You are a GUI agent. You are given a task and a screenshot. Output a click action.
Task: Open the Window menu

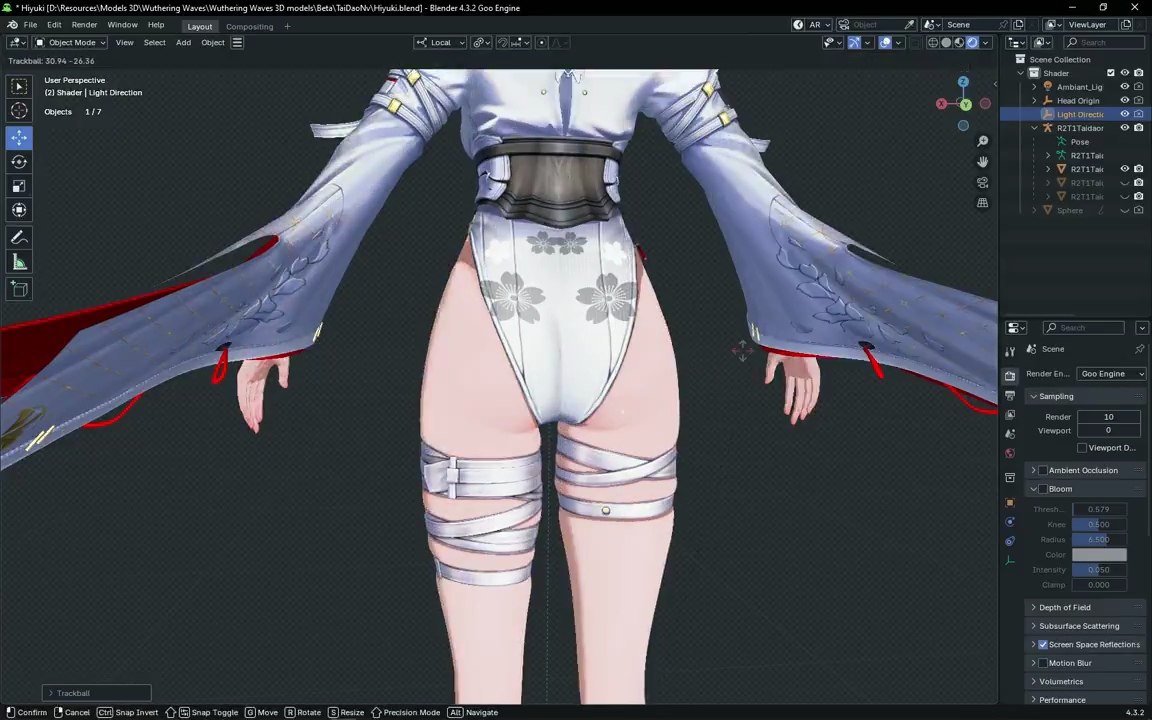122,25
